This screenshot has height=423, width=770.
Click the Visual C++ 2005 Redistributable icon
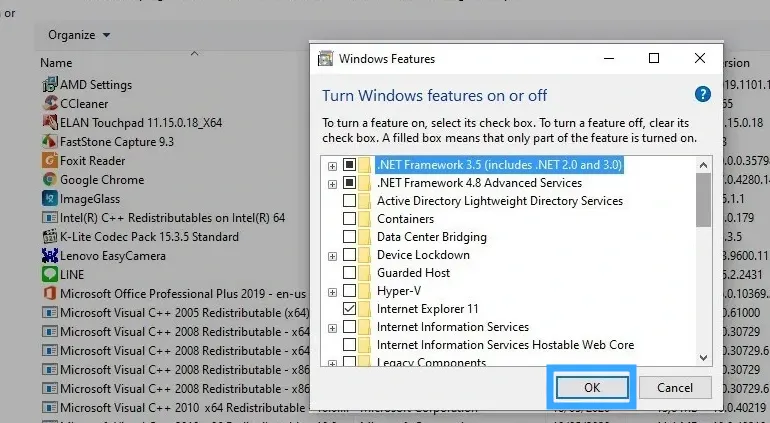pyautogui.click(x=50, y=312)
